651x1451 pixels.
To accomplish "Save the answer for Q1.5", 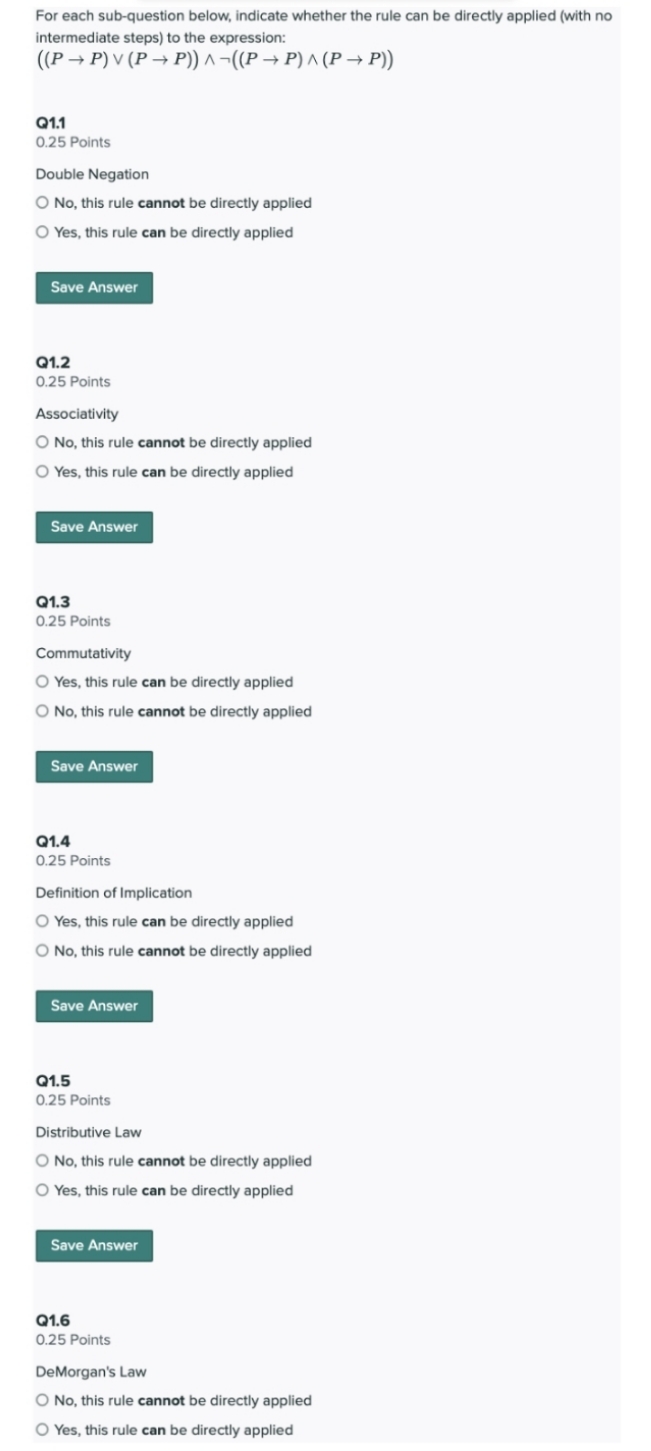I will 93,1245.
